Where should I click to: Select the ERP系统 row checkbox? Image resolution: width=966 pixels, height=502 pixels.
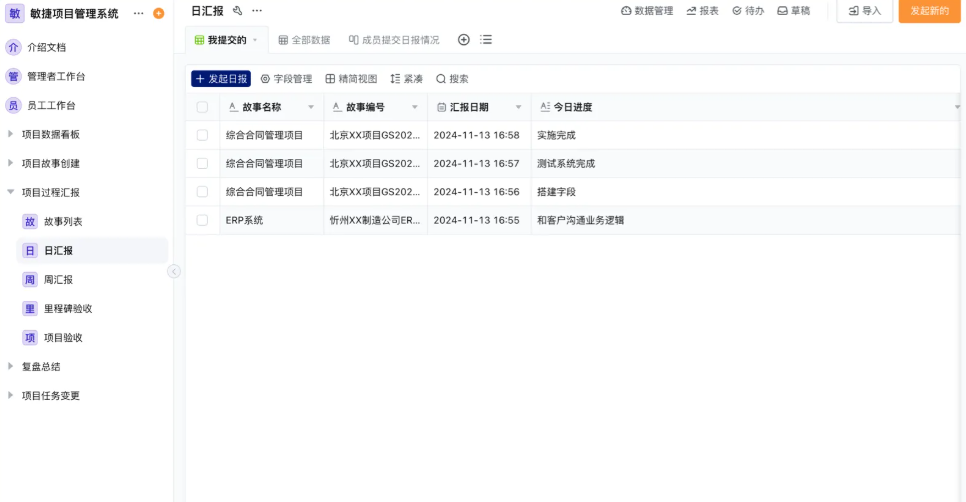pos(203,220)
